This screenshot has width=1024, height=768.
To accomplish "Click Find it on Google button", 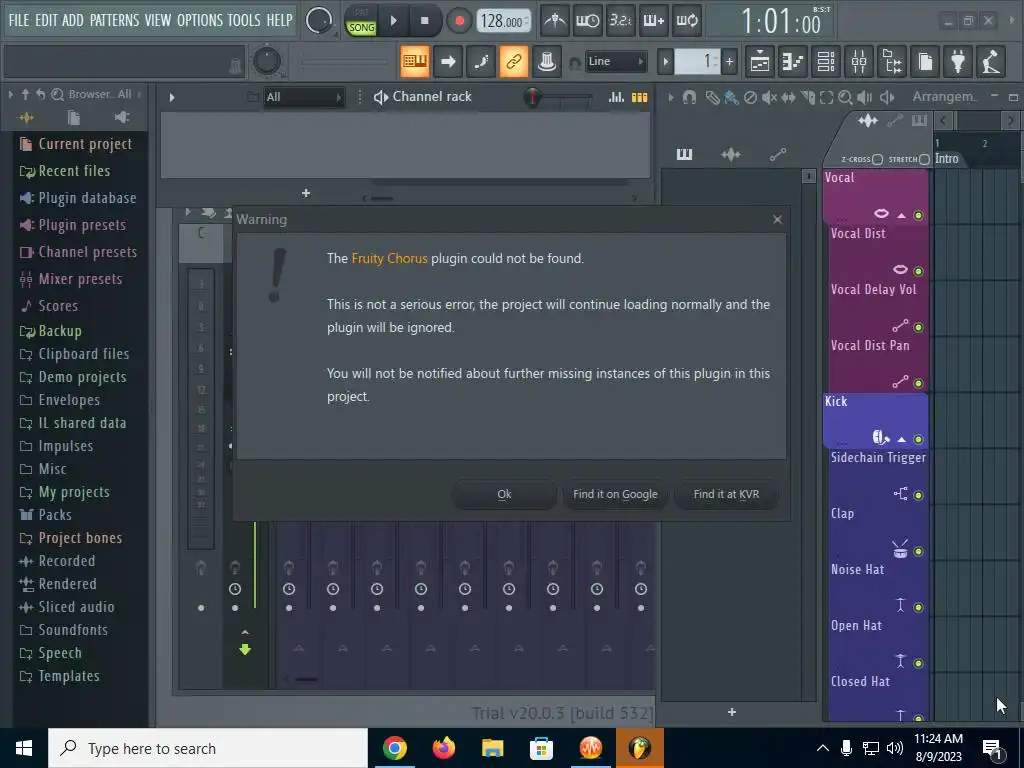I will [x=615, y=494].
